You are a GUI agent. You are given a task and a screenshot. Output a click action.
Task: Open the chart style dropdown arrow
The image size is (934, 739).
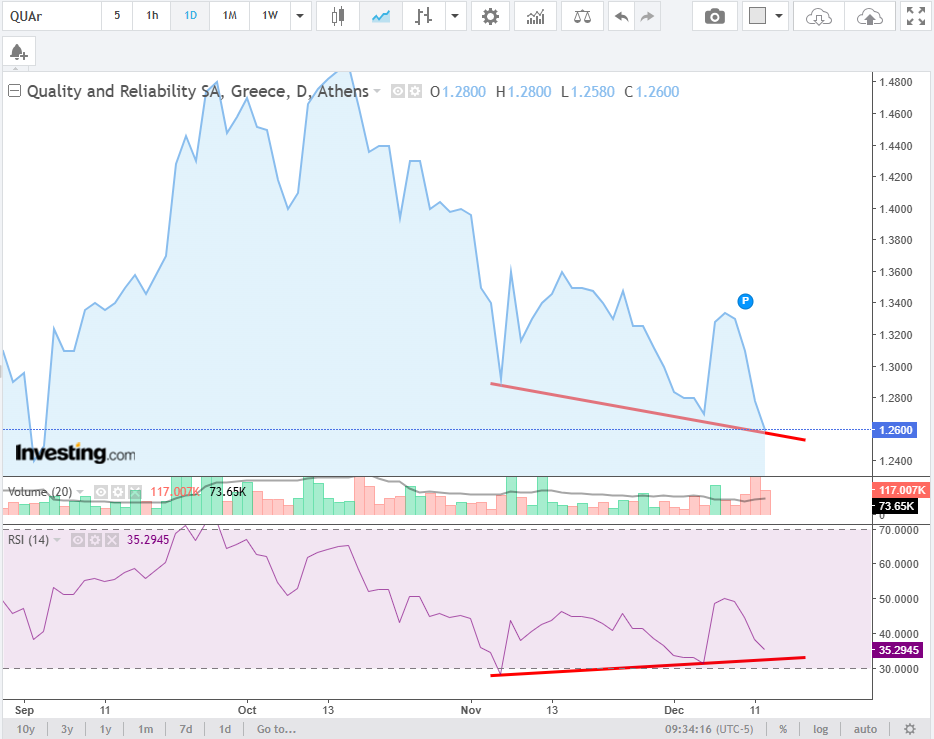coord(455,16)
